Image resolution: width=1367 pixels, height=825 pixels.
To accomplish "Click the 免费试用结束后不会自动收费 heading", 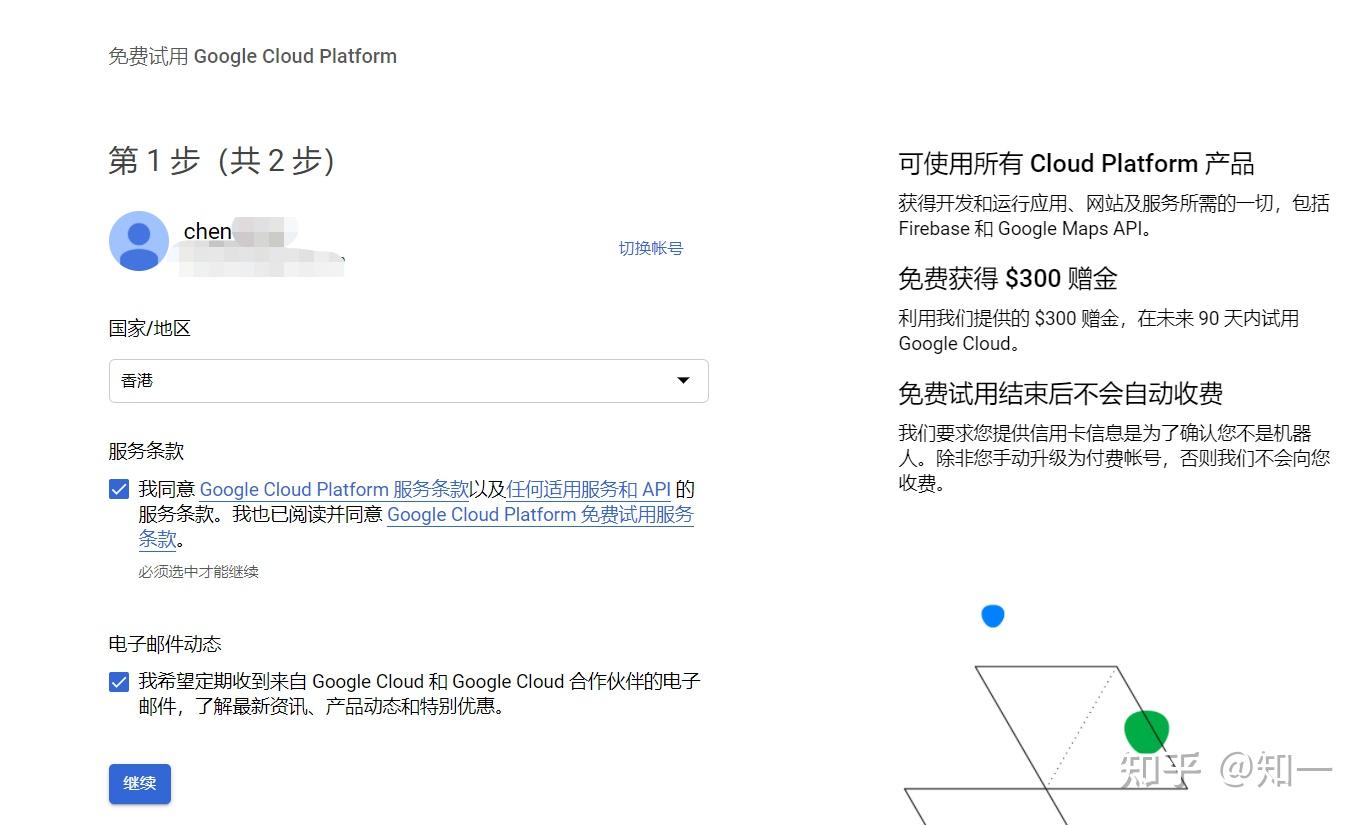I will click(1060, 393).
